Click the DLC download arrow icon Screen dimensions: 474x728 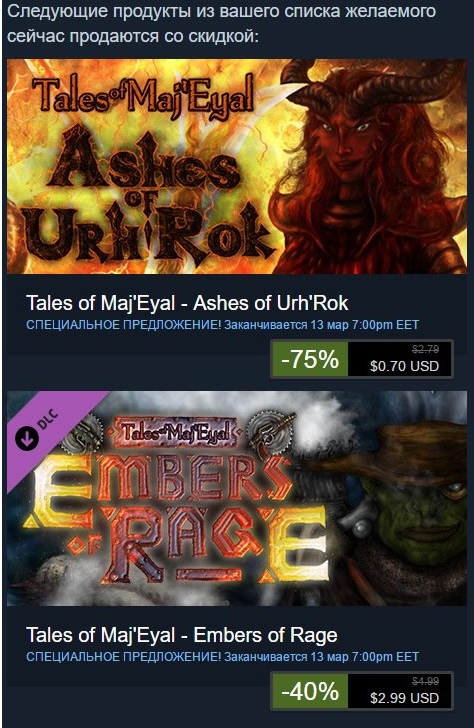point(26,438)
